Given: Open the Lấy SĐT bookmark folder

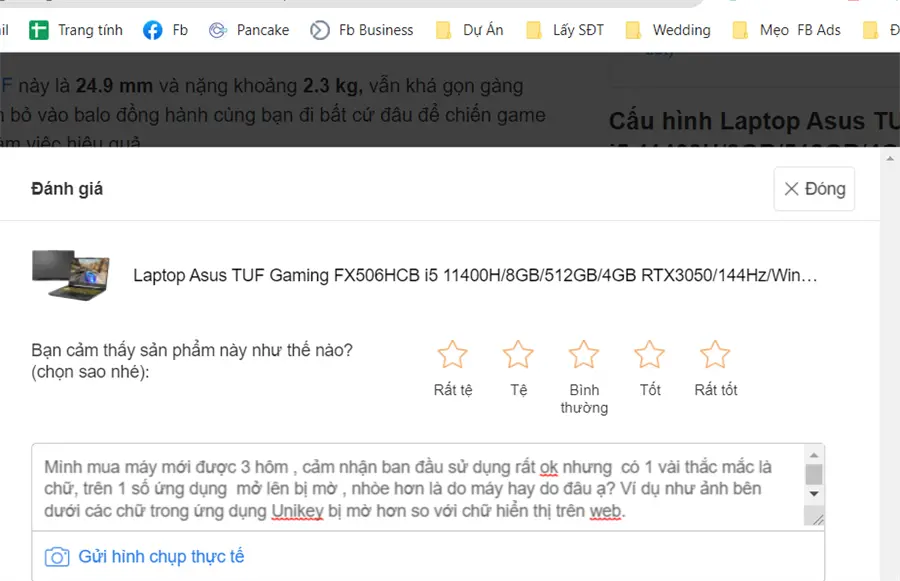Looking at the screenshot, I should tap(565, 30).
